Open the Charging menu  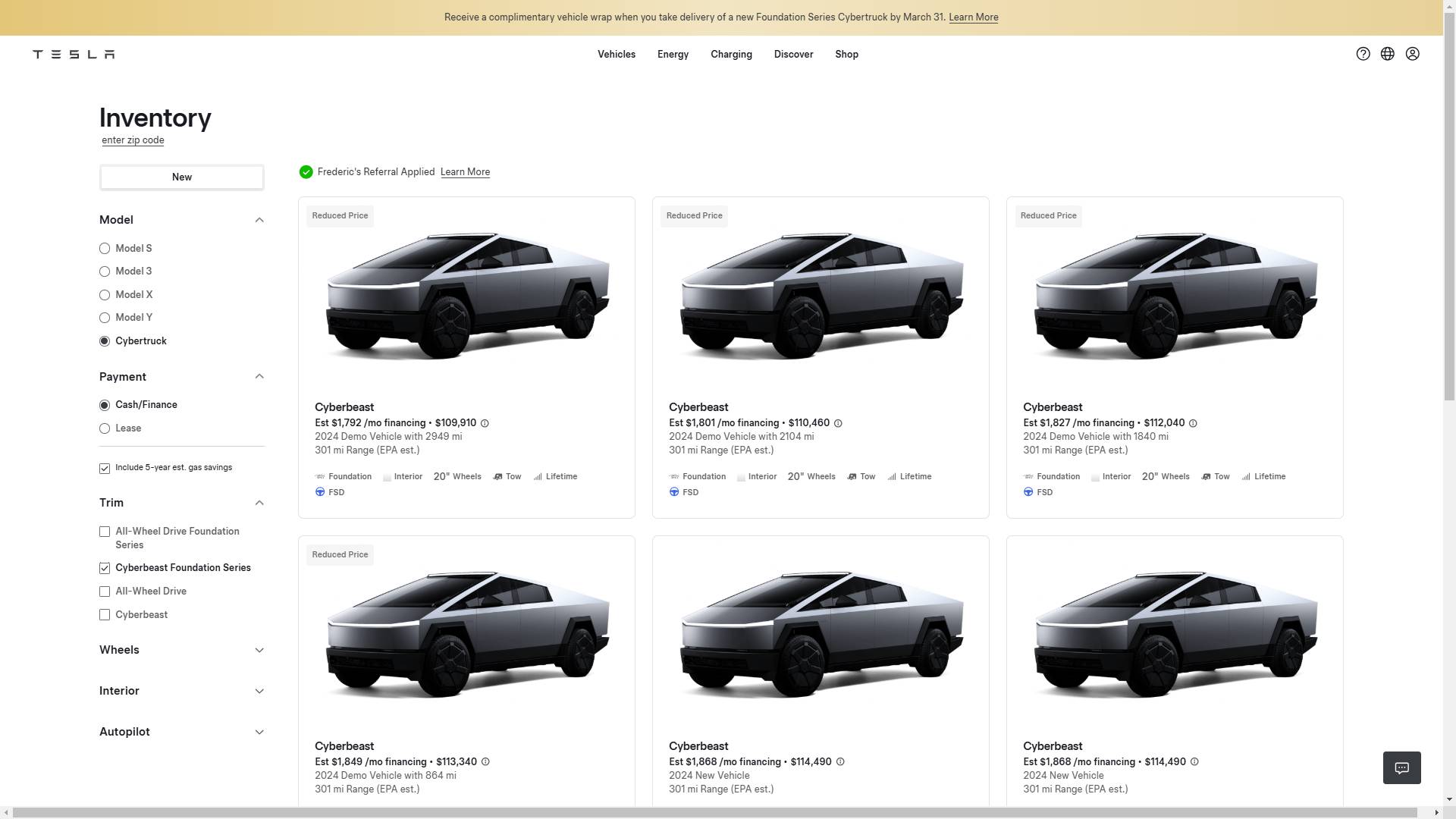click(x=730, y=55)
